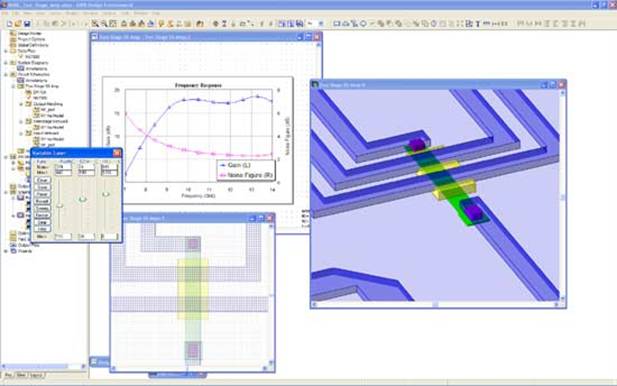Collapse the Output Matching subcircuit node
Screen dimensions: 617x386
point(22,104)
